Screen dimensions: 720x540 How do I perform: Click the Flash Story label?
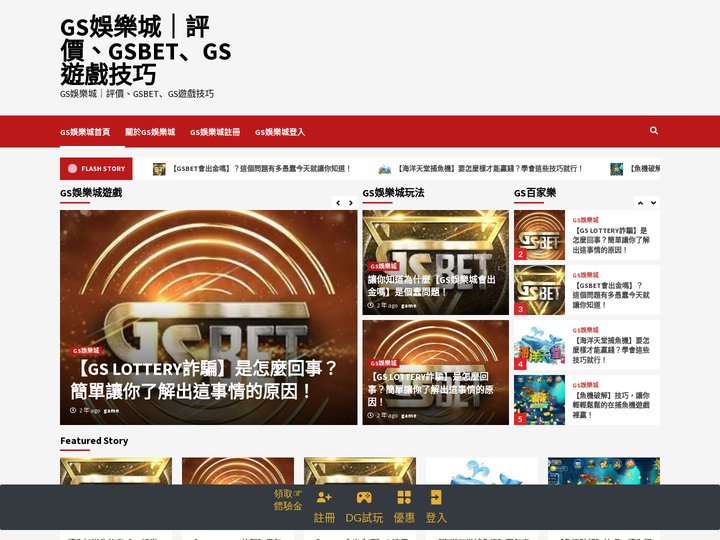(x=96, y=169)
